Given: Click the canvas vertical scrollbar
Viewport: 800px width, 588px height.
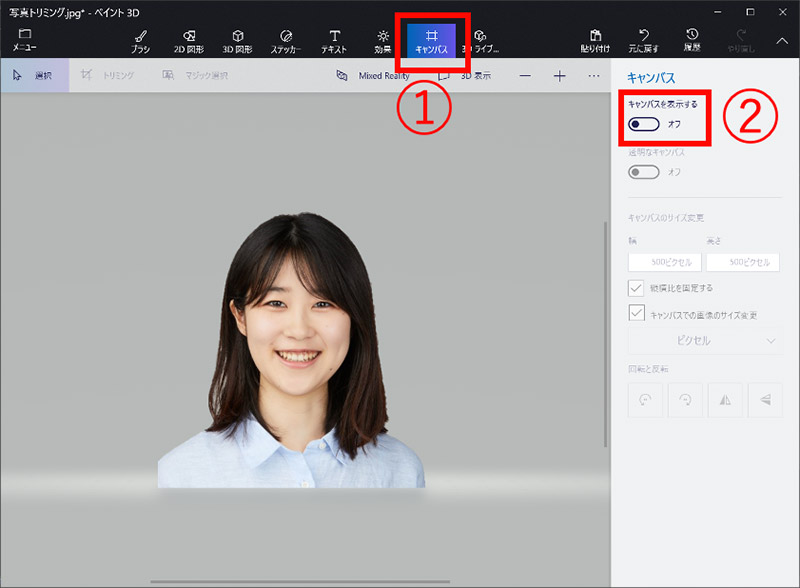Looking at the screenshot, I should [606, 335].
